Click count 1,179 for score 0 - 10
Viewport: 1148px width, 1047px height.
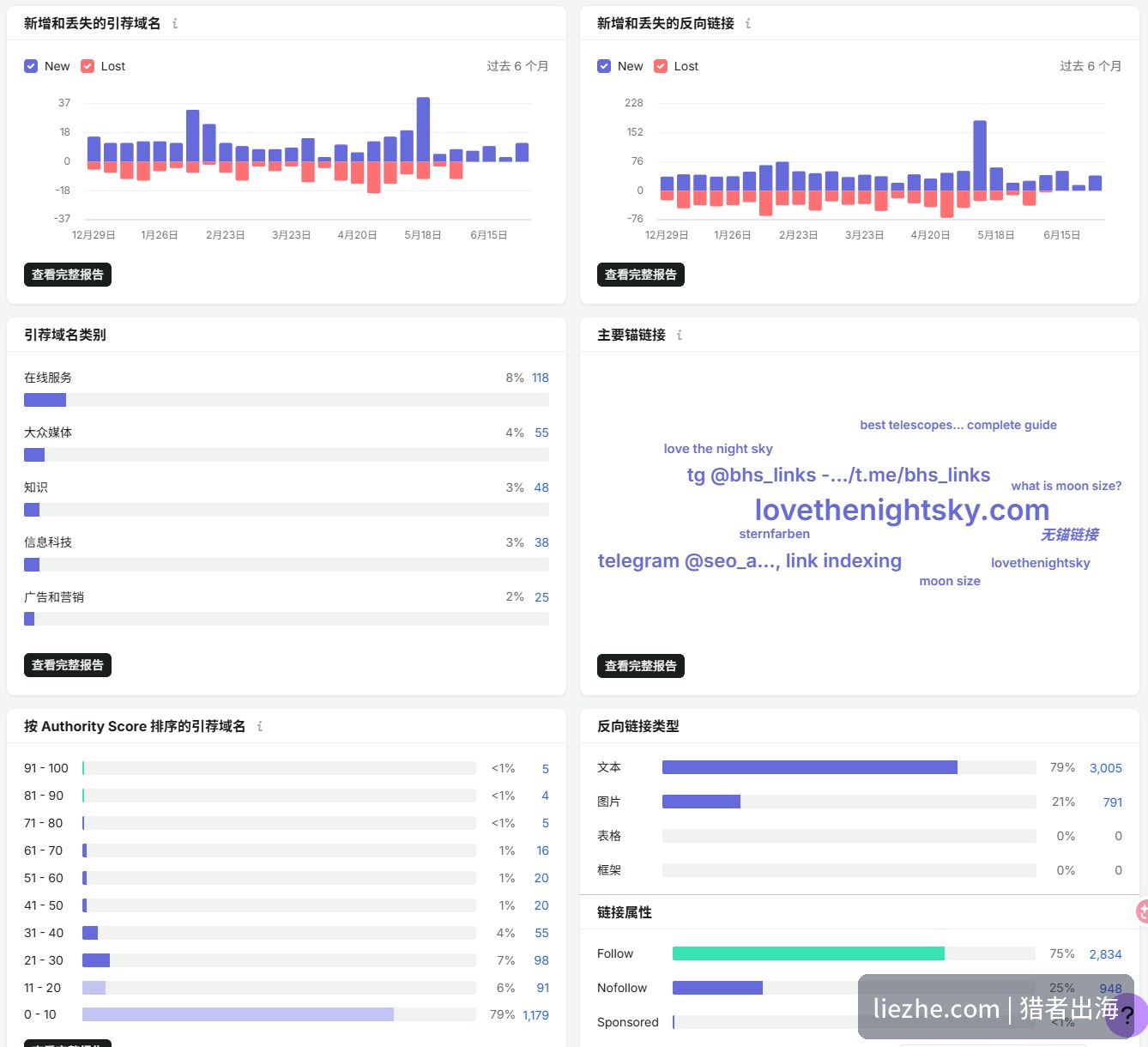[535, 1015]
